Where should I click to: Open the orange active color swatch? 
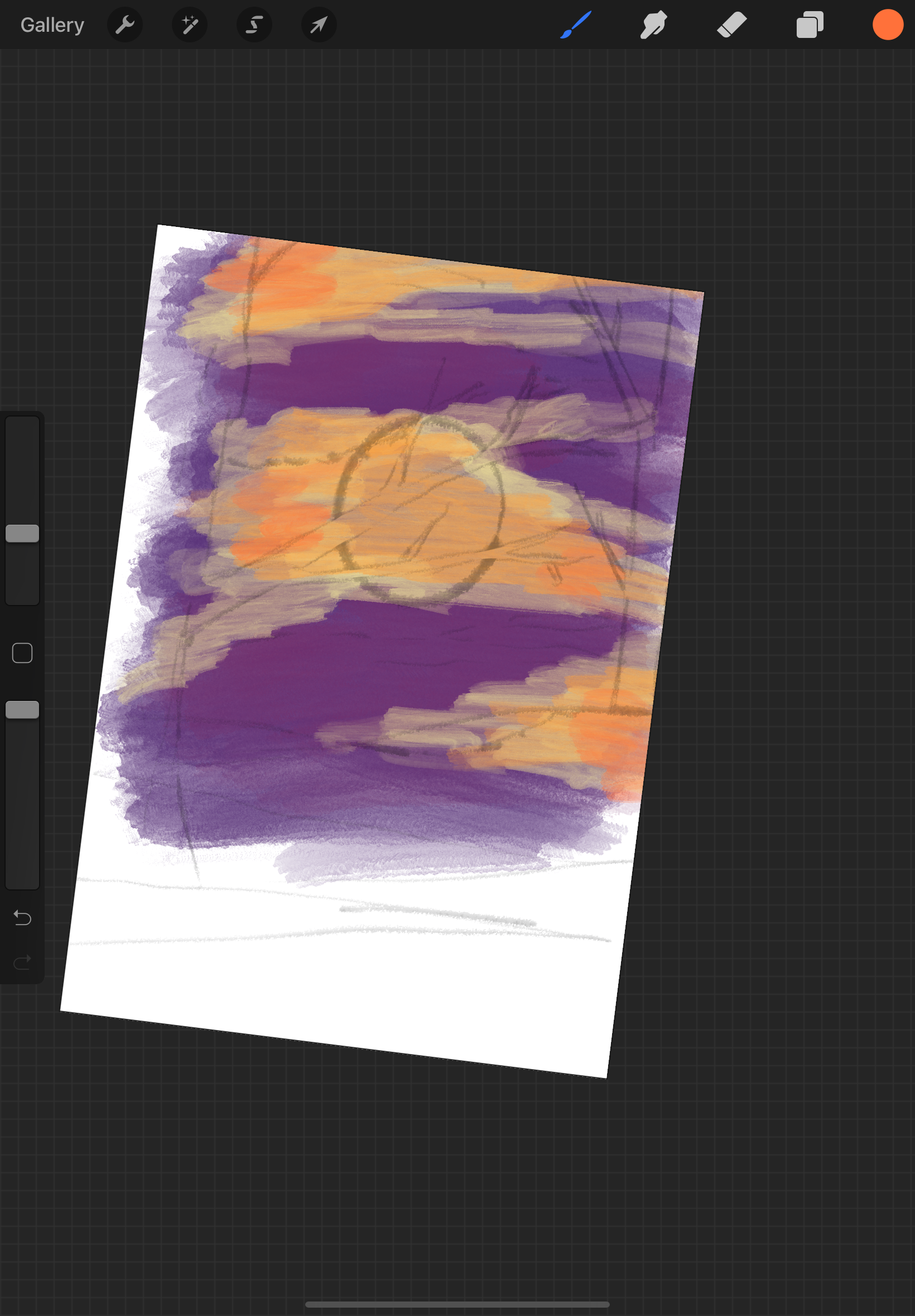pos(888,25)
